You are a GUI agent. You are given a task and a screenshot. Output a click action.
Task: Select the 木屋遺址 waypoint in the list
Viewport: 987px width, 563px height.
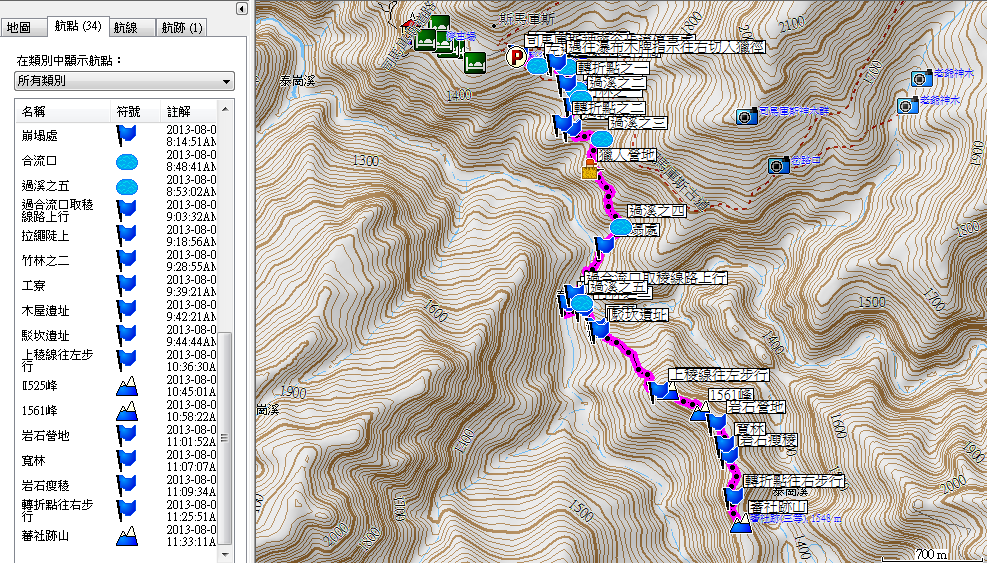coord(46,310)
